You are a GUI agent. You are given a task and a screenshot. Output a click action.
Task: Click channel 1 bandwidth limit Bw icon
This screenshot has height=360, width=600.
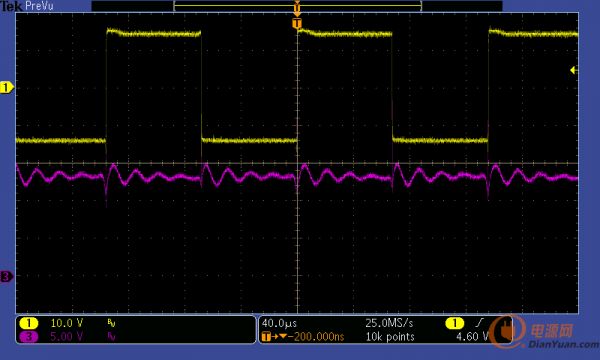pyautogui.click(x=111, y=324)
